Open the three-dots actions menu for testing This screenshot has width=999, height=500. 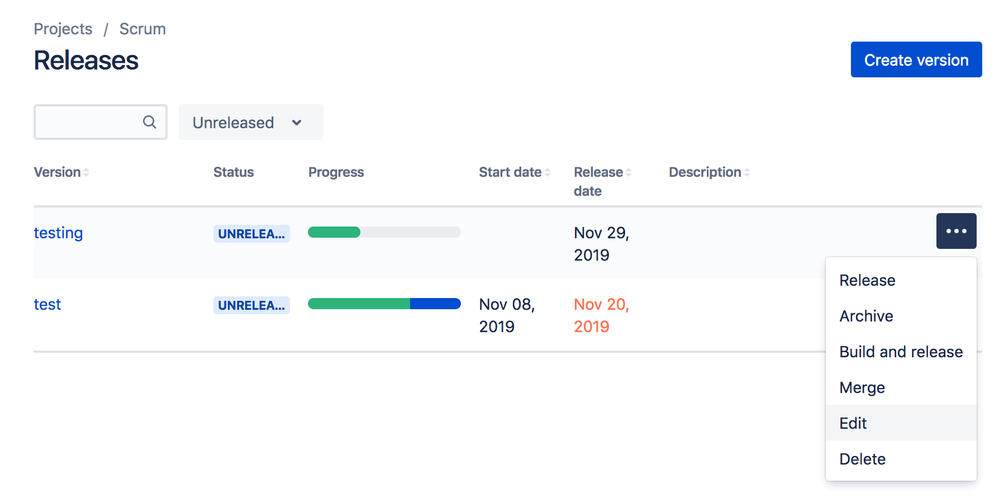(x=956, y=231)
